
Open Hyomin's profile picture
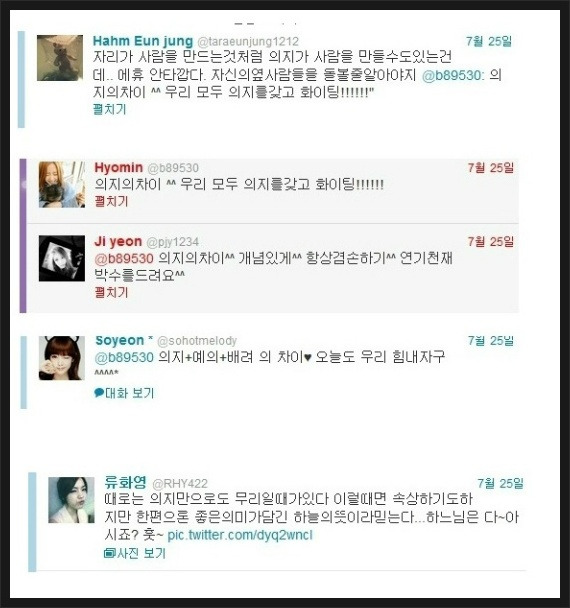62,185
